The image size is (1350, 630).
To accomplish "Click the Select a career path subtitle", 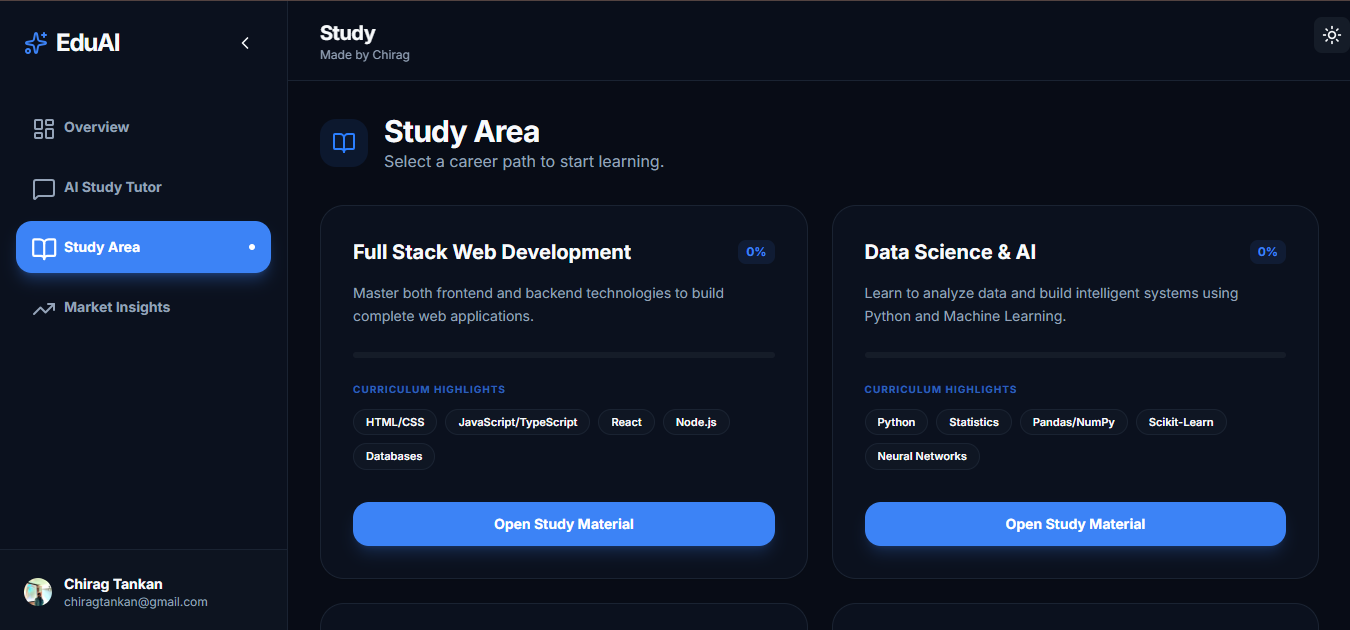I will pyautogui.click(x=524, y=161).
